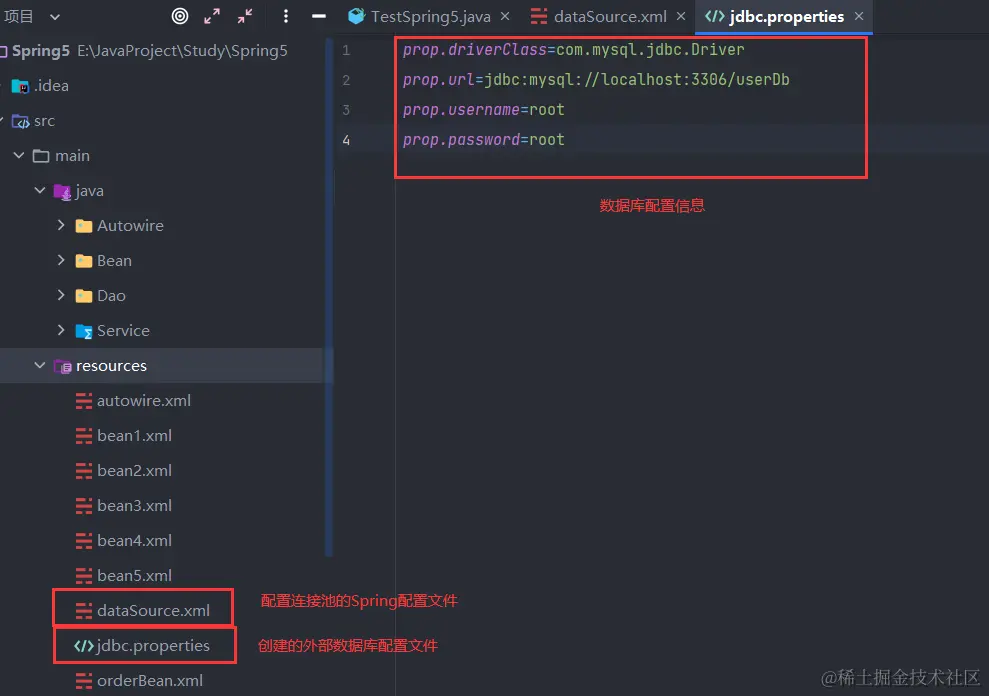Click the project tree vertical scrollbar
The width and height of the screenshot is (989, 696).
point(329,297)
